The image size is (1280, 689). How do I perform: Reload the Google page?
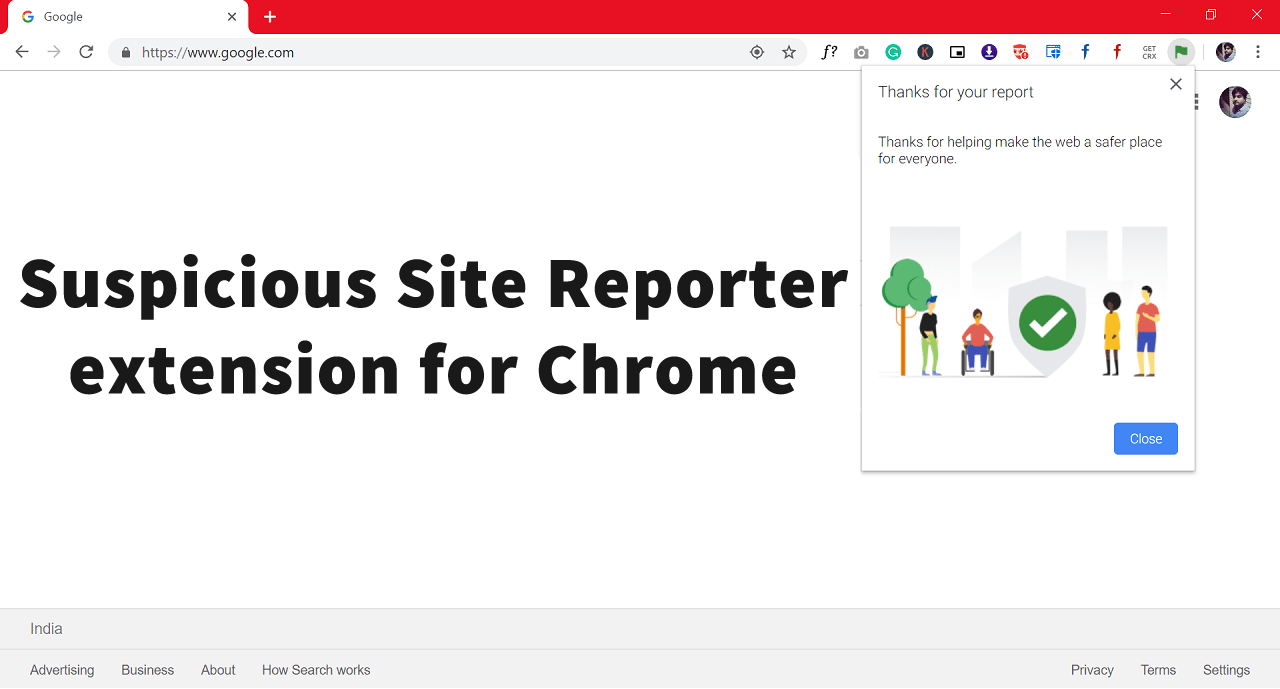(86, 52)
